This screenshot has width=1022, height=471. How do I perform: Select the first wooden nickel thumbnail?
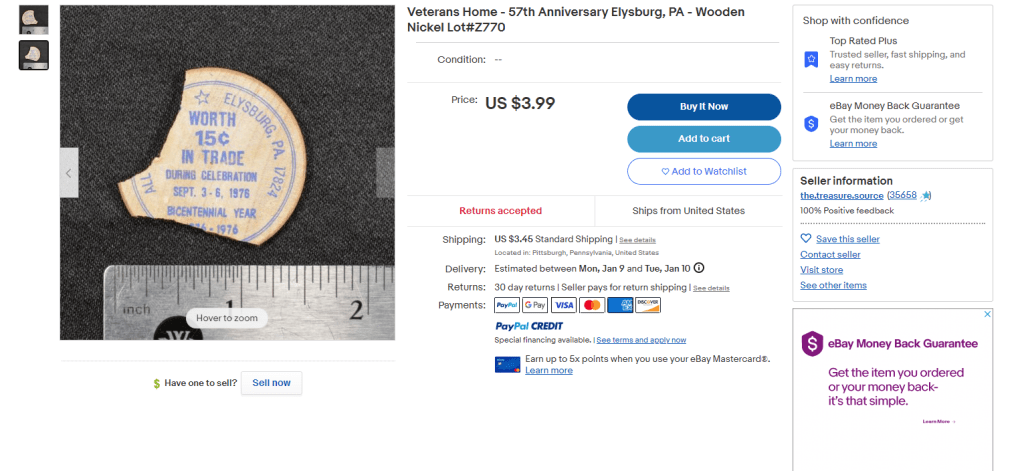pyautogui.click(x=34, y=19)
